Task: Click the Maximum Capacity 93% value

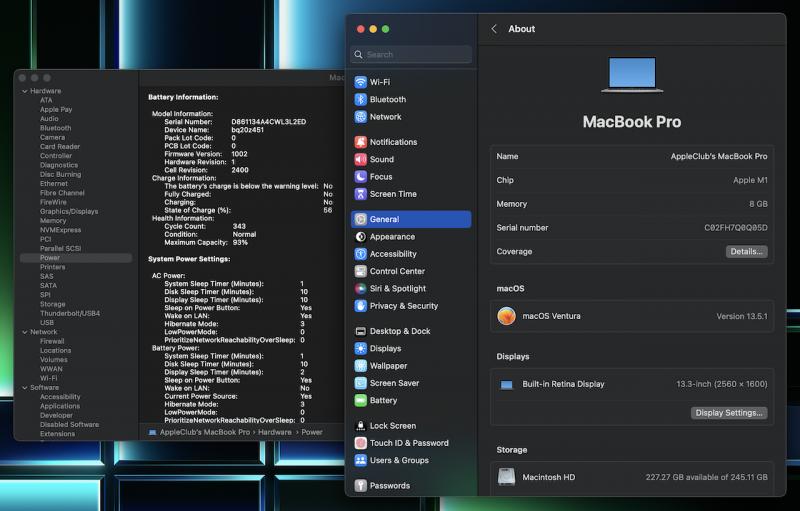Action: (x=240, y=243)
